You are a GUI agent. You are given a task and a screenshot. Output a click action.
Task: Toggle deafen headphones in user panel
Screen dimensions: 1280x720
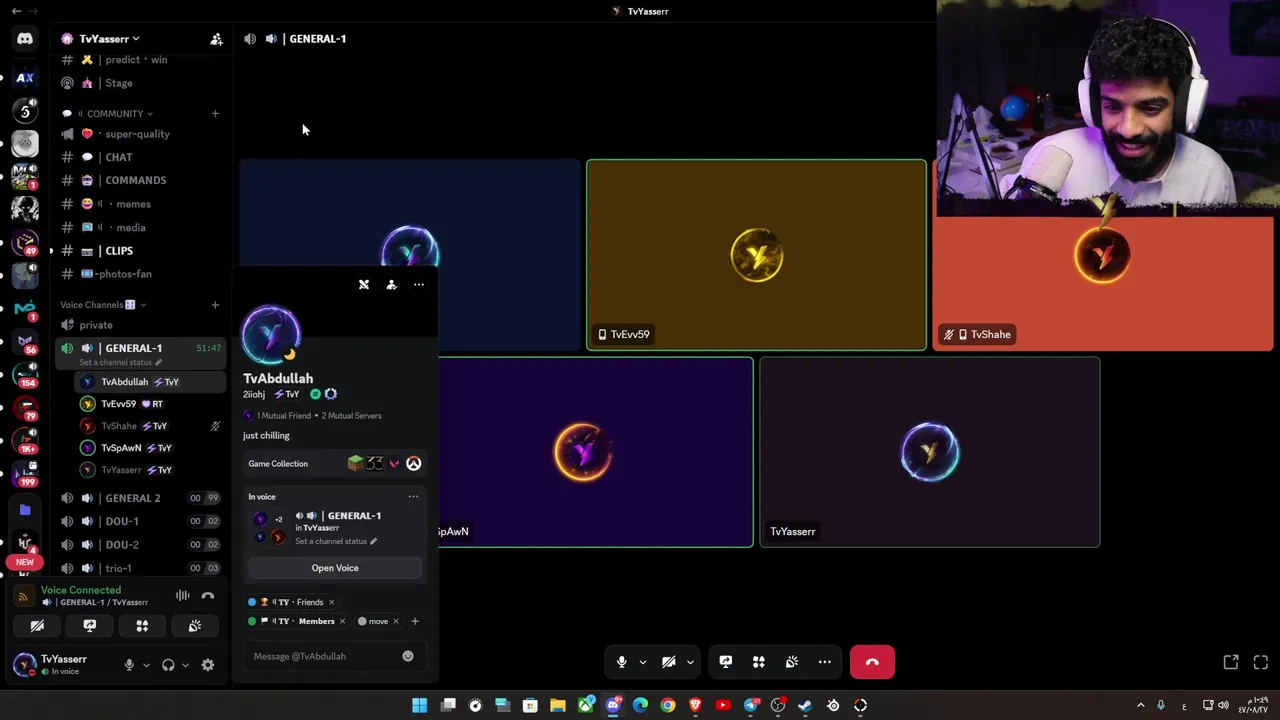pos(168,665)
